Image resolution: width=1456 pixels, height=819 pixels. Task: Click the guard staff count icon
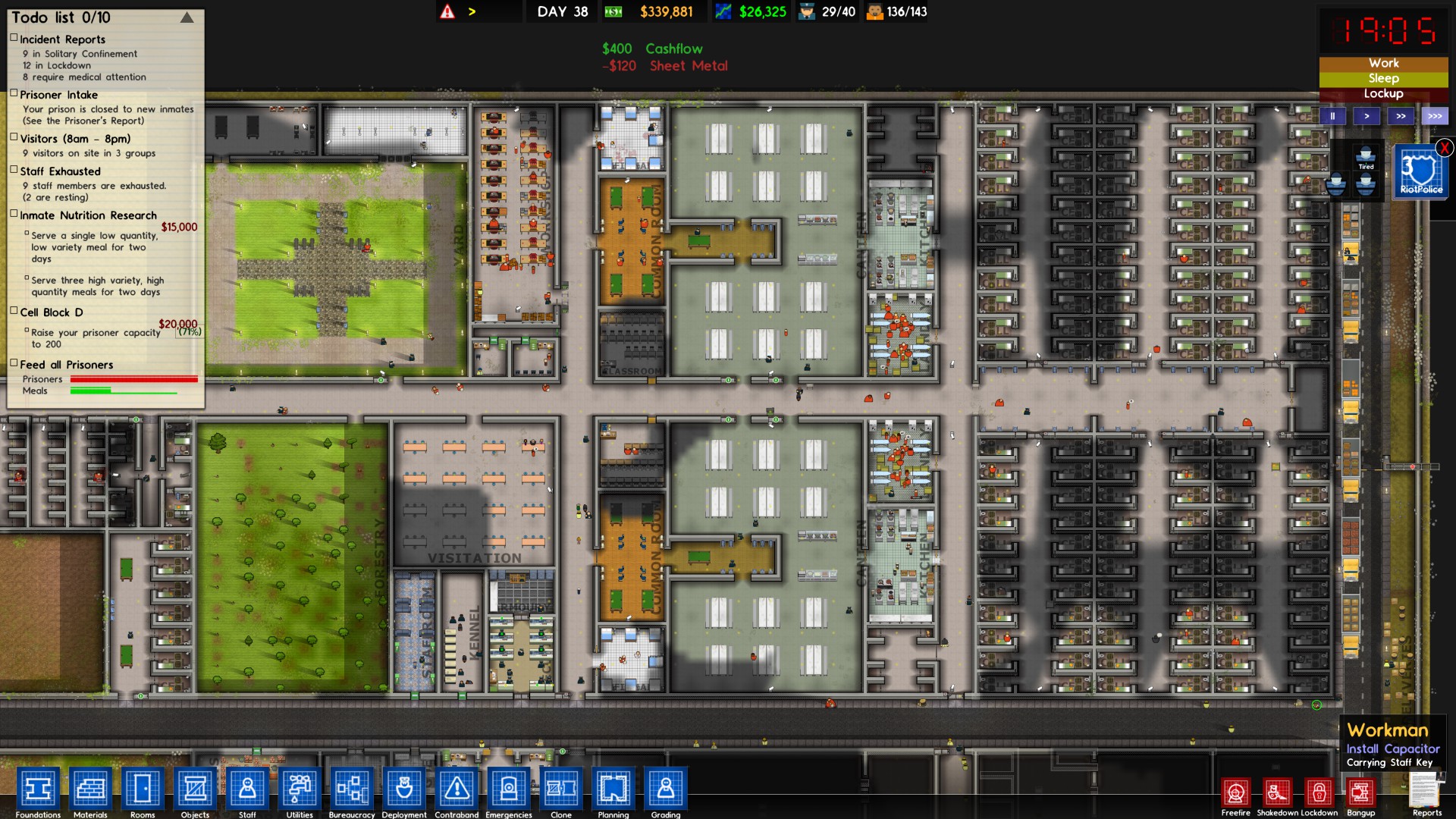807,11
